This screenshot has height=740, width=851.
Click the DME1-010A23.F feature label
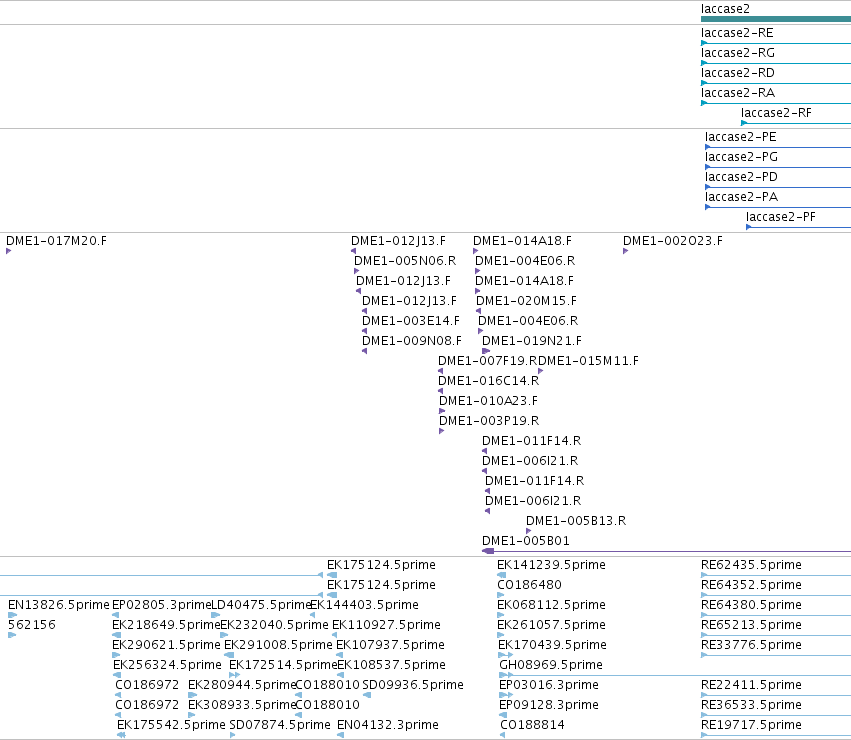[488, 401]
